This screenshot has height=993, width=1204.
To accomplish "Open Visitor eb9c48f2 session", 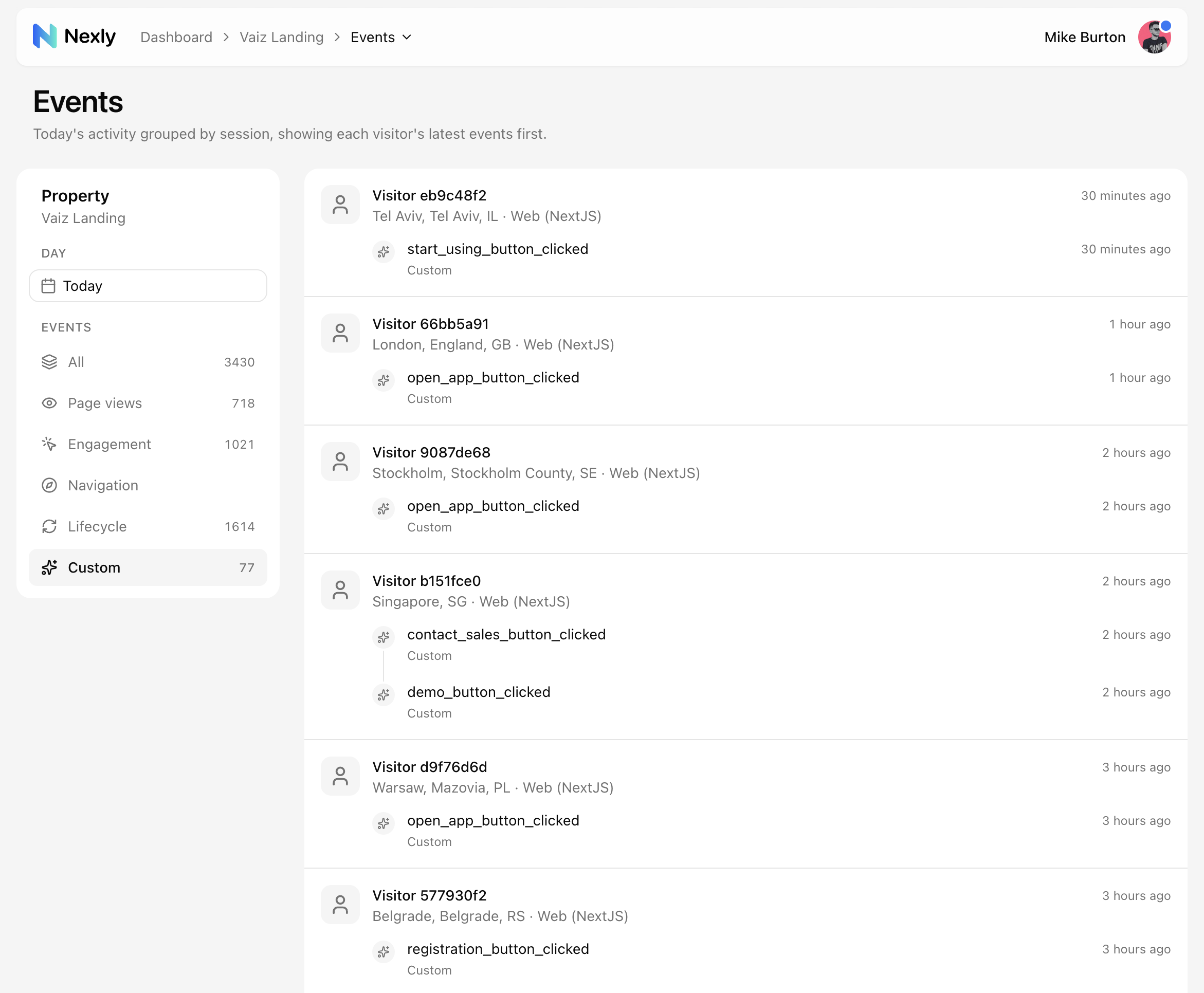I will [430, 196].
